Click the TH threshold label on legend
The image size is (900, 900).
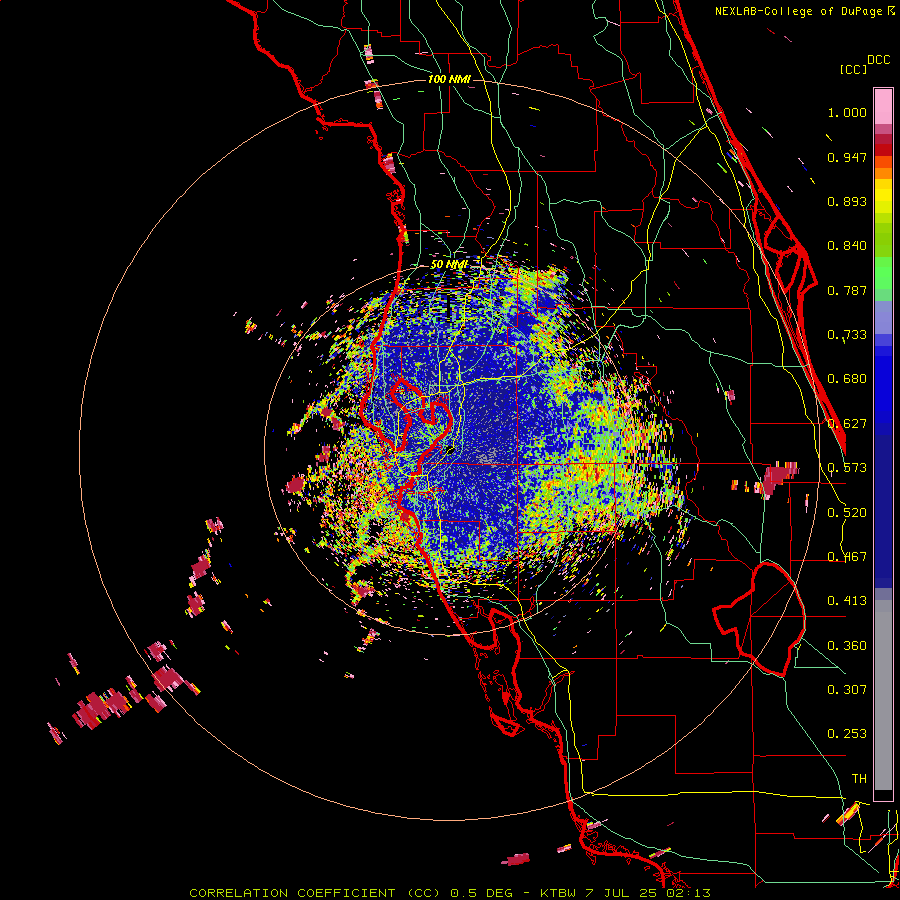(859, 779)
